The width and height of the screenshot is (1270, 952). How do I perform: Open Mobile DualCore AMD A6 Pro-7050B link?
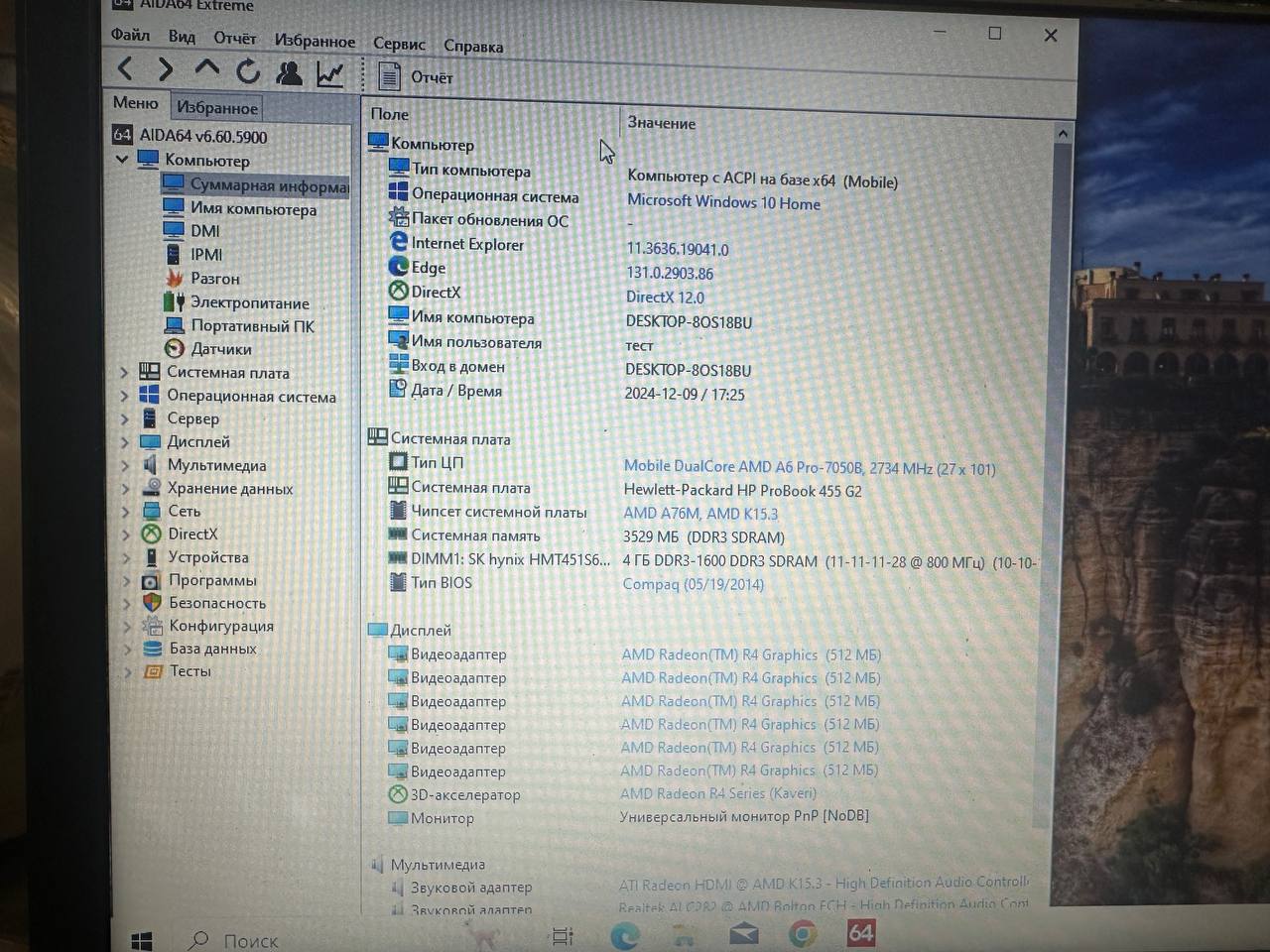810,468
